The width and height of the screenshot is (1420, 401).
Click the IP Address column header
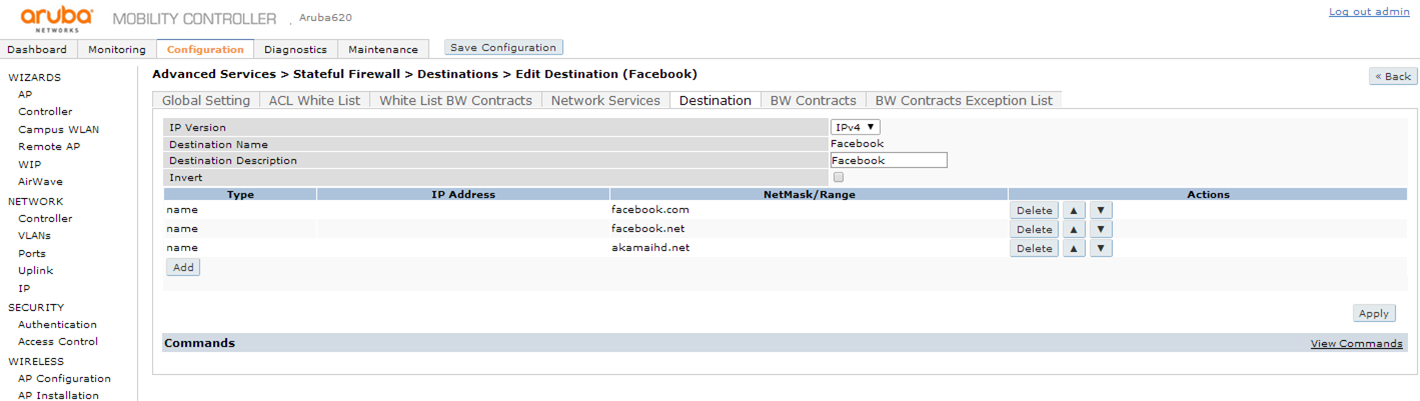[463, 194]
